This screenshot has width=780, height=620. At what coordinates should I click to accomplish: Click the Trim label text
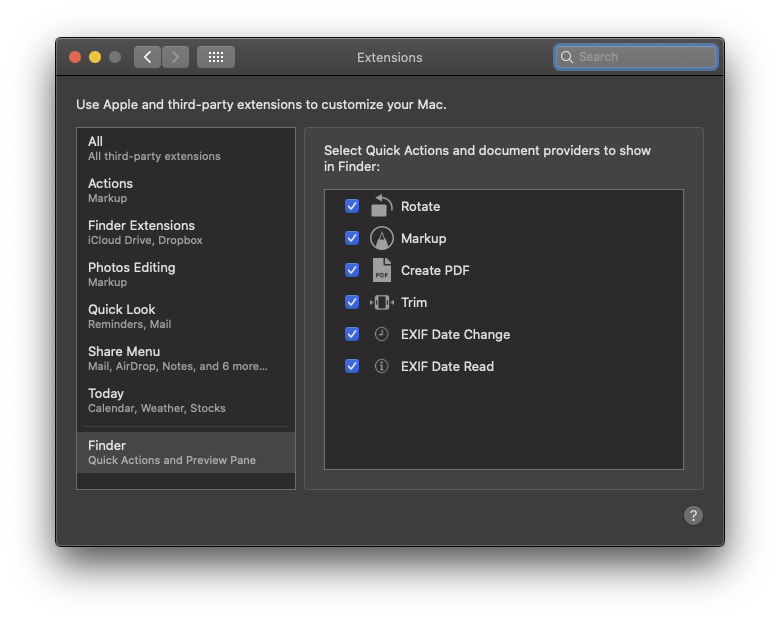tap(414, 303)
